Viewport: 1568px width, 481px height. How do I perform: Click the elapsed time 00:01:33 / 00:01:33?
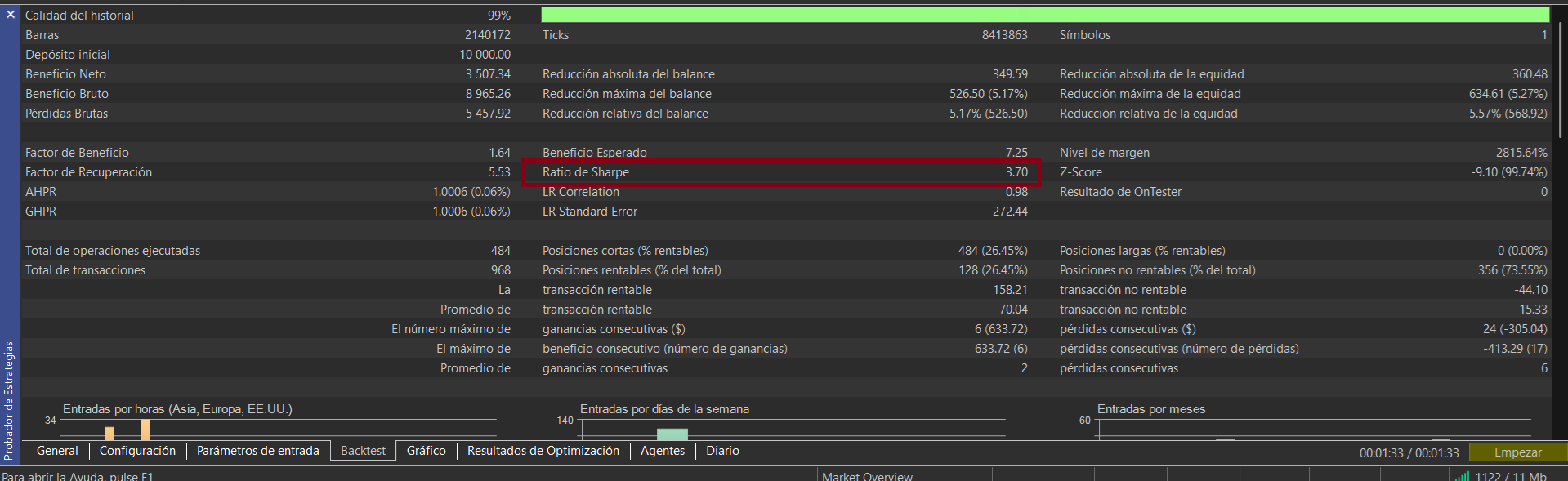[1409, 452]
